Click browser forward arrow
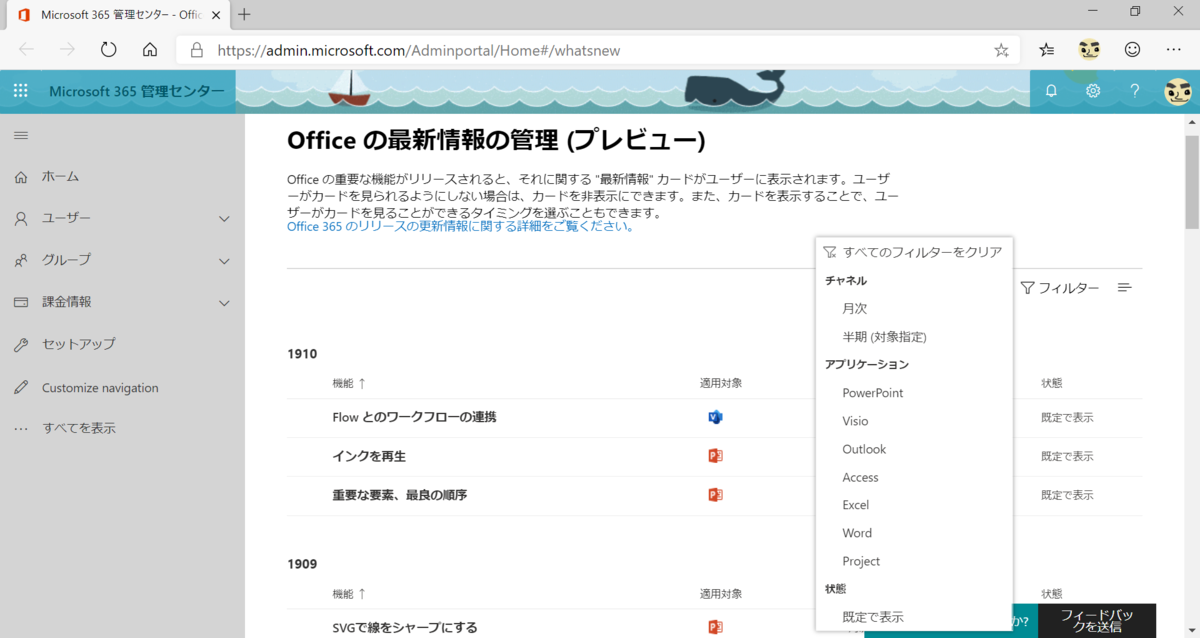This screenshot has height=638, width=1200. tap(67, 49)
